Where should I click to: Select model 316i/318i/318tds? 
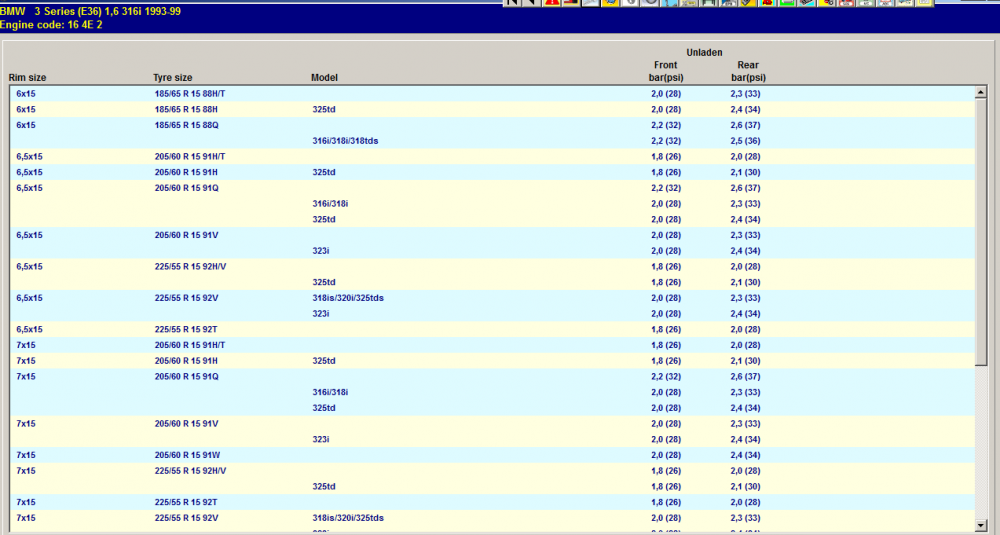(345, 141)
